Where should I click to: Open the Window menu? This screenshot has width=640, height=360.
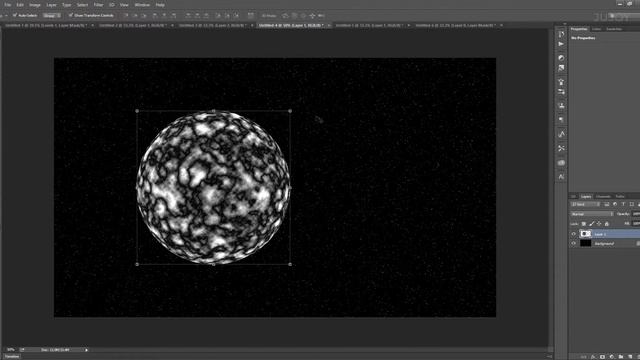142,5
